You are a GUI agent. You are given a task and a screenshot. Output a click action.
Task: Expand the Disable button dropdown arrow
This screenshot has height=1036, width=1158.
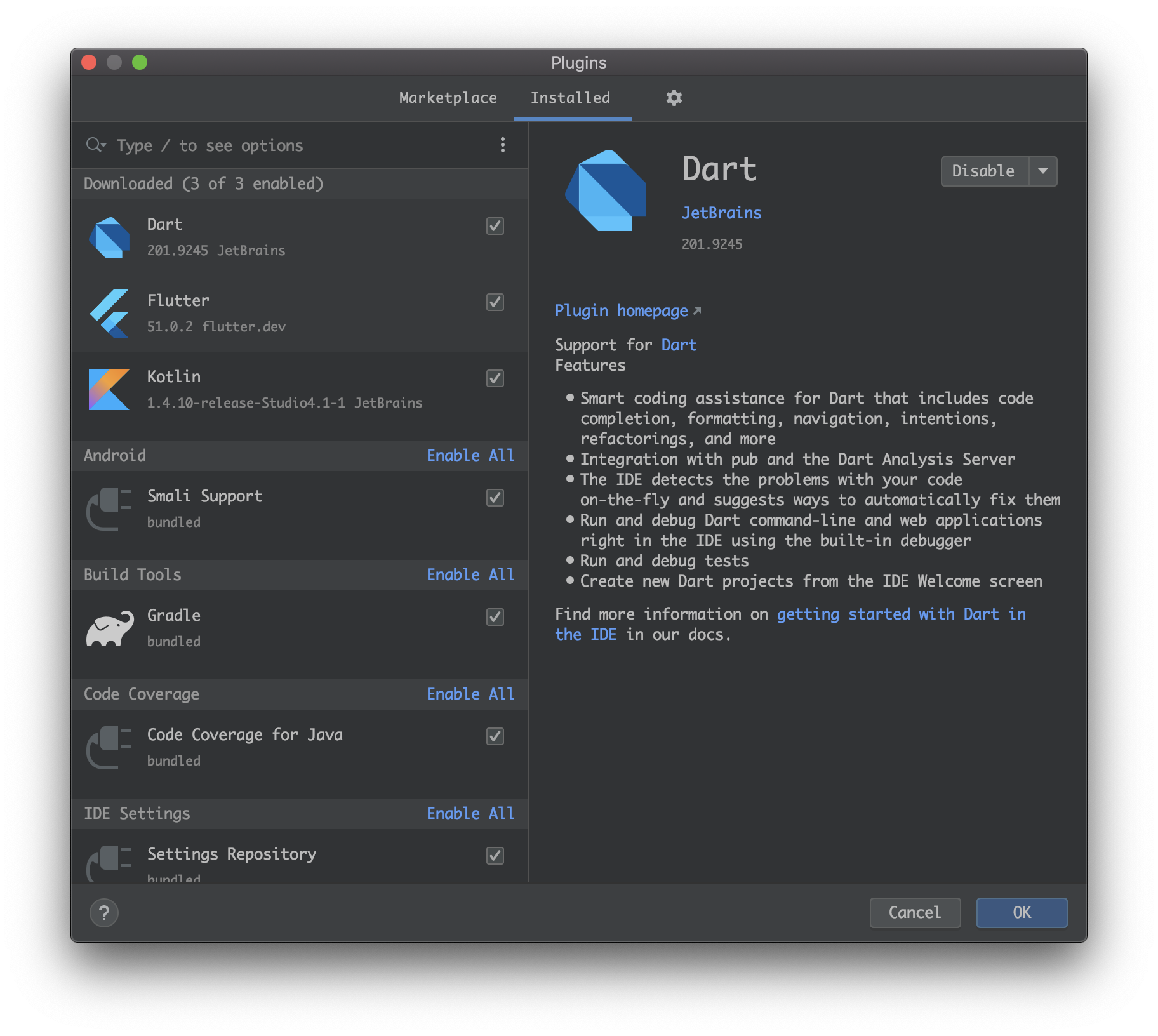tap(1043, 171)
